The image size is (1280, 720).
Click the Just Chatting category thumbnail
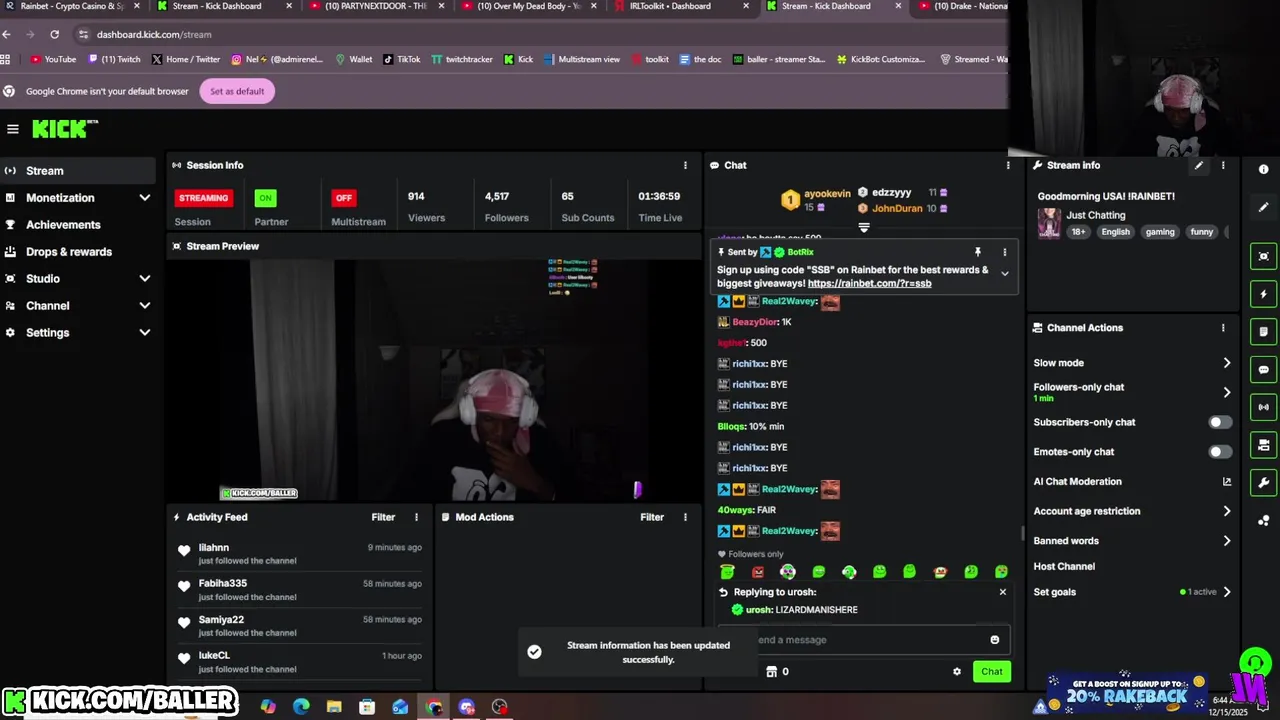pyautogui.click(x=1049, y=222)
